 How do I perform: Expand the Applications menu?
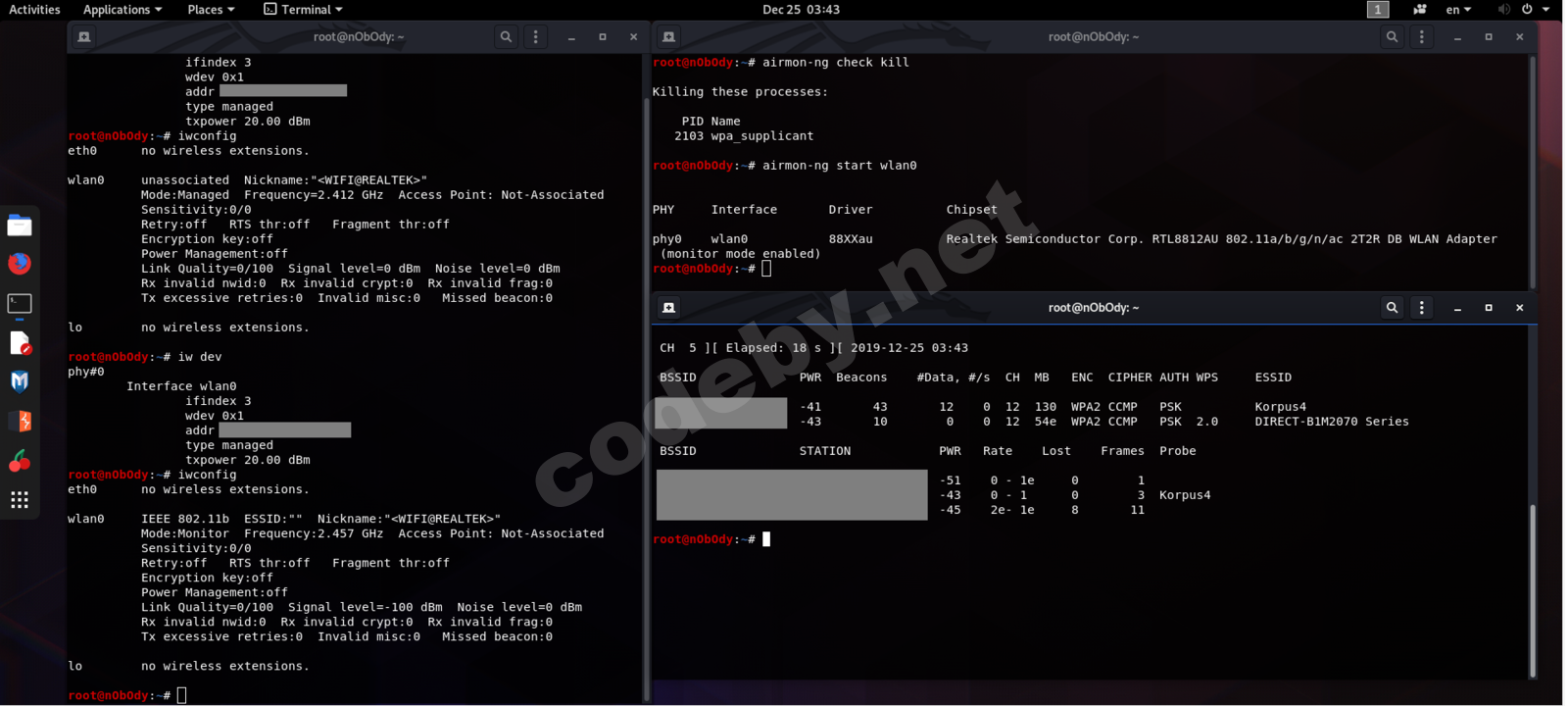(x=122, y=10)
